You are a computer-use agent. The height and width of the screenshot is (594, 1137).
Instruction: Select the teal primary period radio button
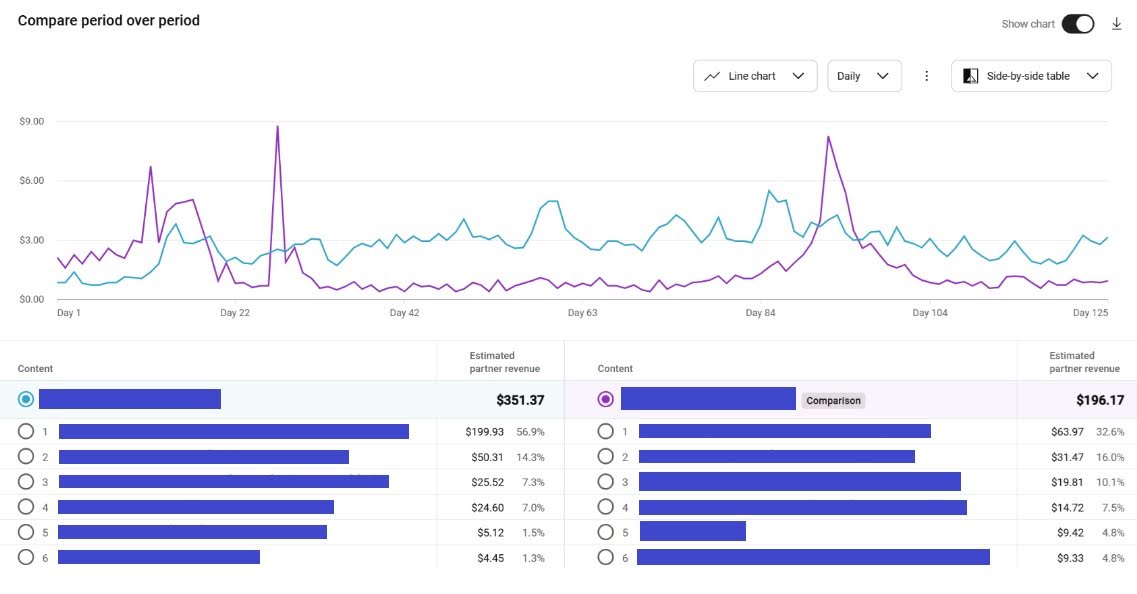click(26, 400)
